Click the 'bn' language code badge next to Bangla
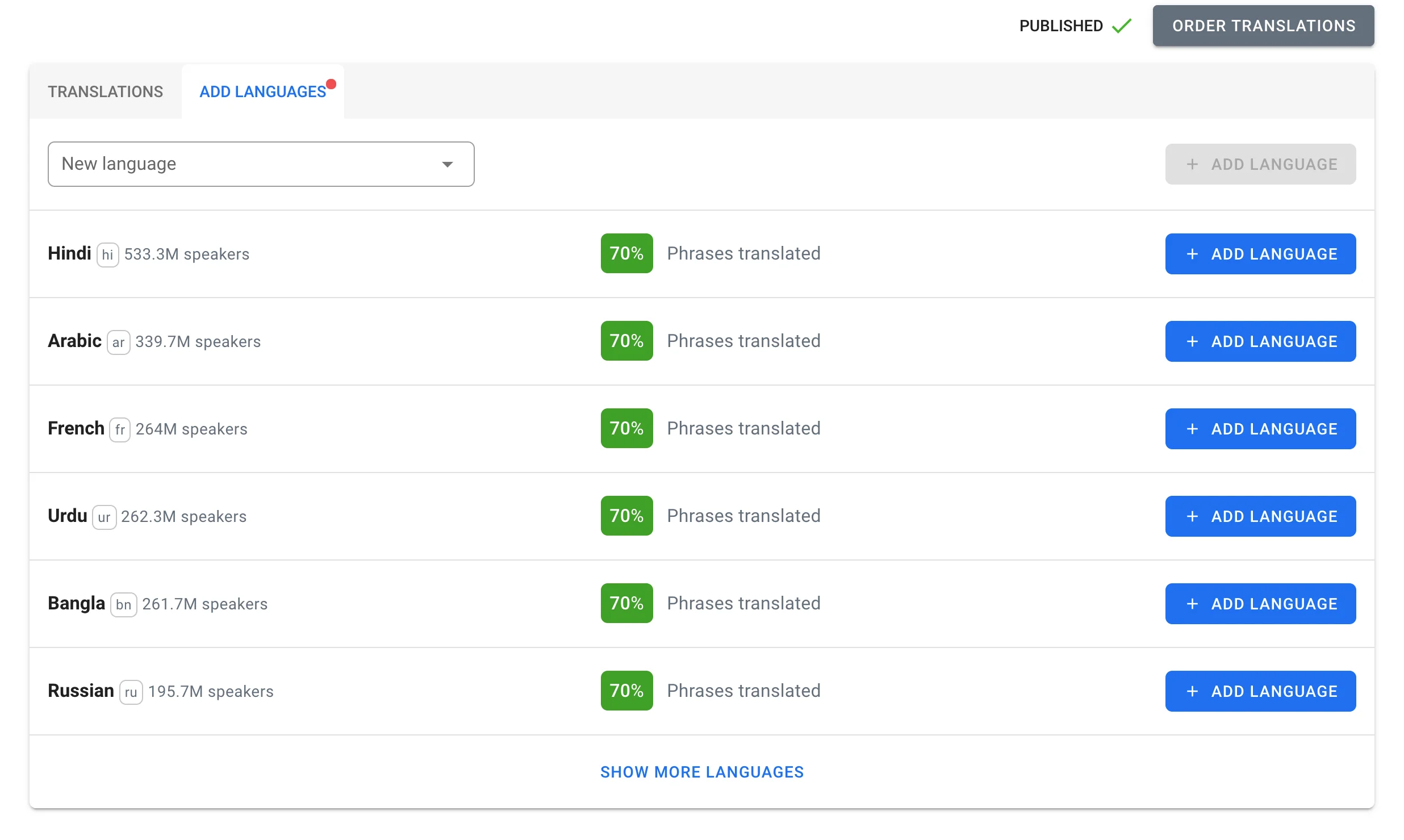Image resolution: width=1404 pixels, height=840 pixels. click(x=123, y=605)
